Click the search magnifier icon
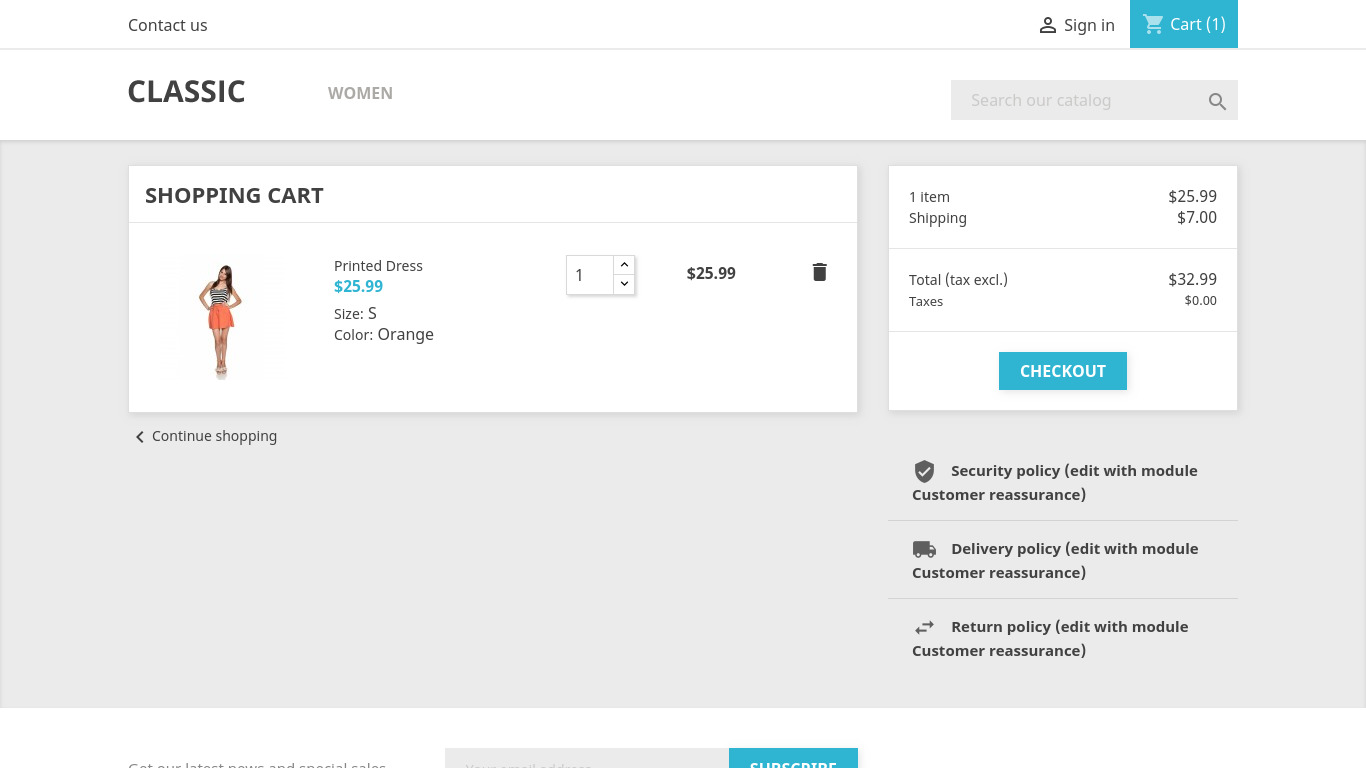Image resolution: width=1366 pixels, height=768 pixels. pyautogui.click(x=1217, y=101)
